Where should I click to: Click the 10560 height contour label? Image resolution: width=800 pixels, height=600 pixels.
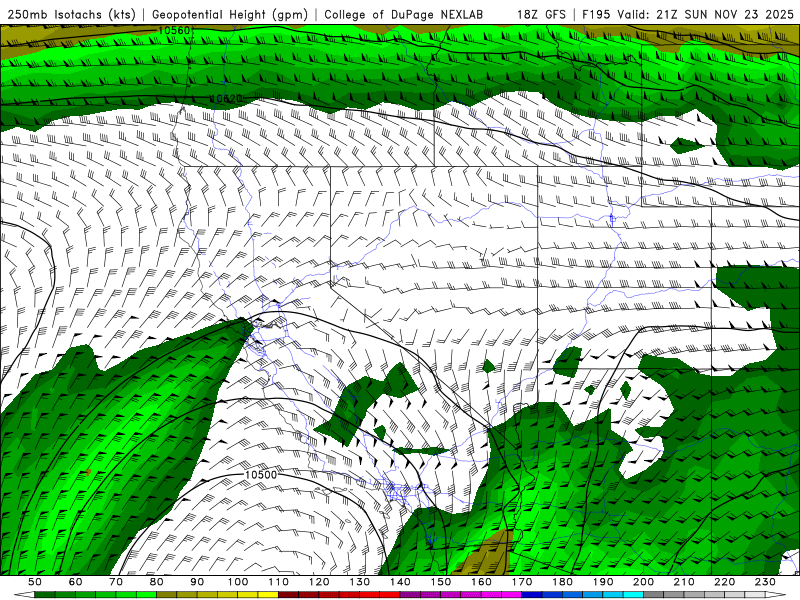coord(174,31)
